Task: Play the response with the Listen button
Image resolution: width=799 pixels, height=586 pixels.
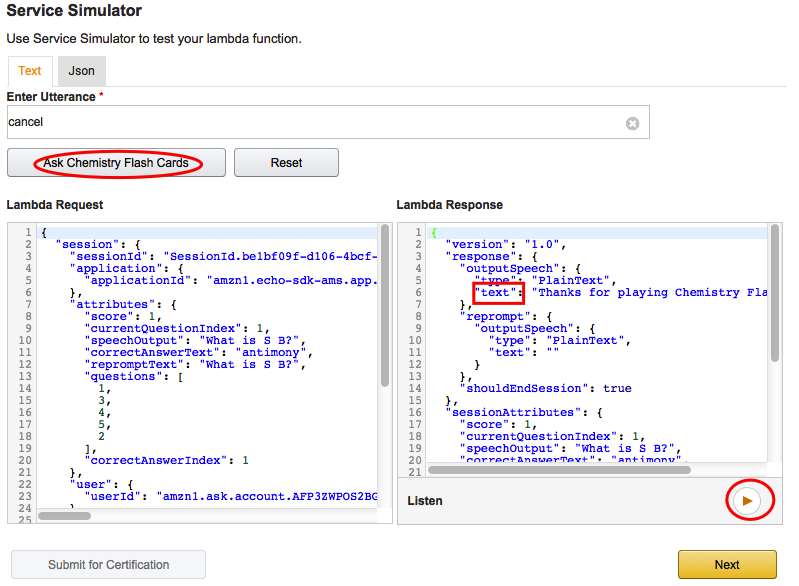Action: [x=748, y=500]
